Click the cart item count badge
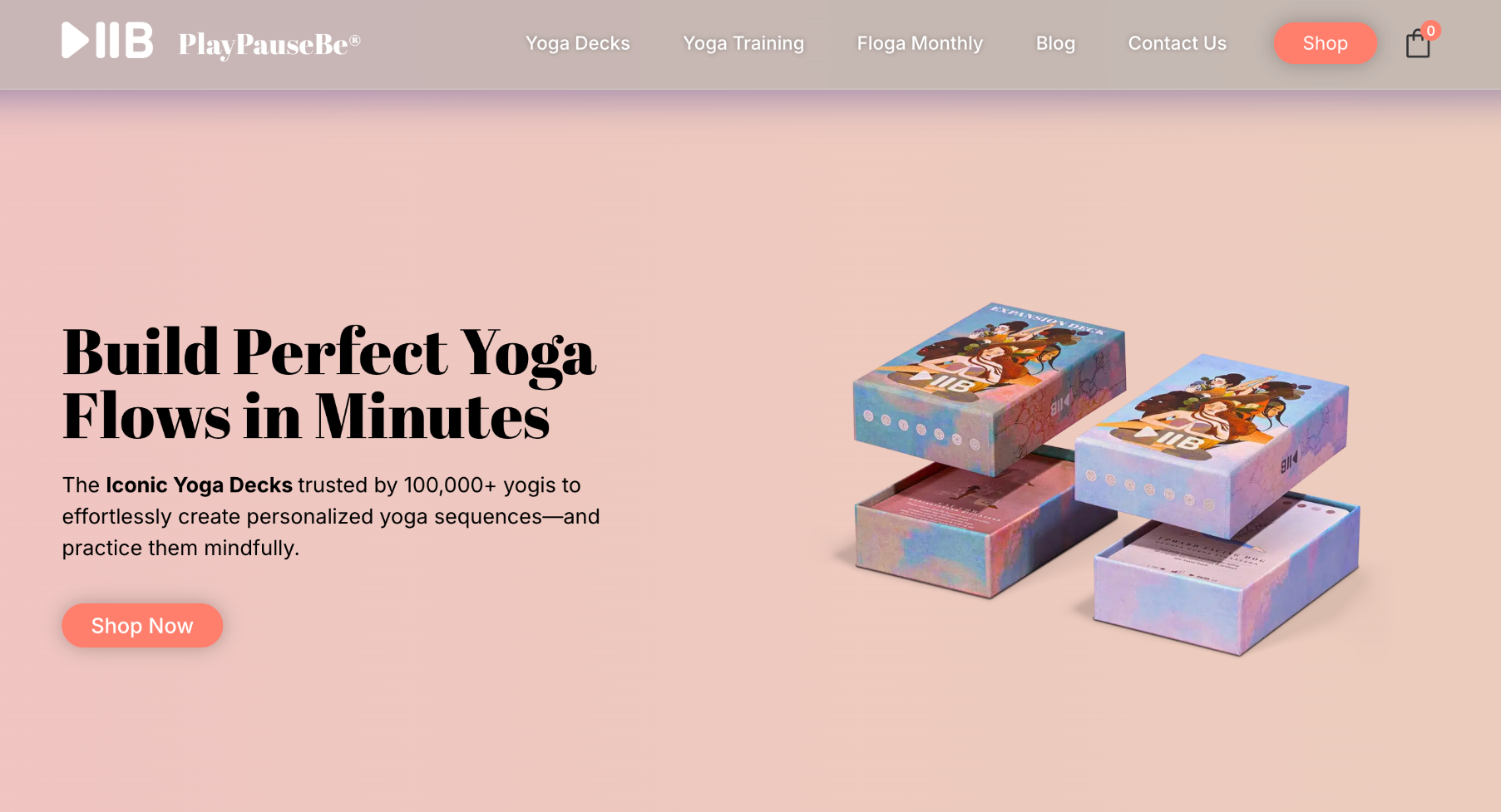This screenshot has width=1501, height=812. pyautogui.click(x=1430, y=31)
